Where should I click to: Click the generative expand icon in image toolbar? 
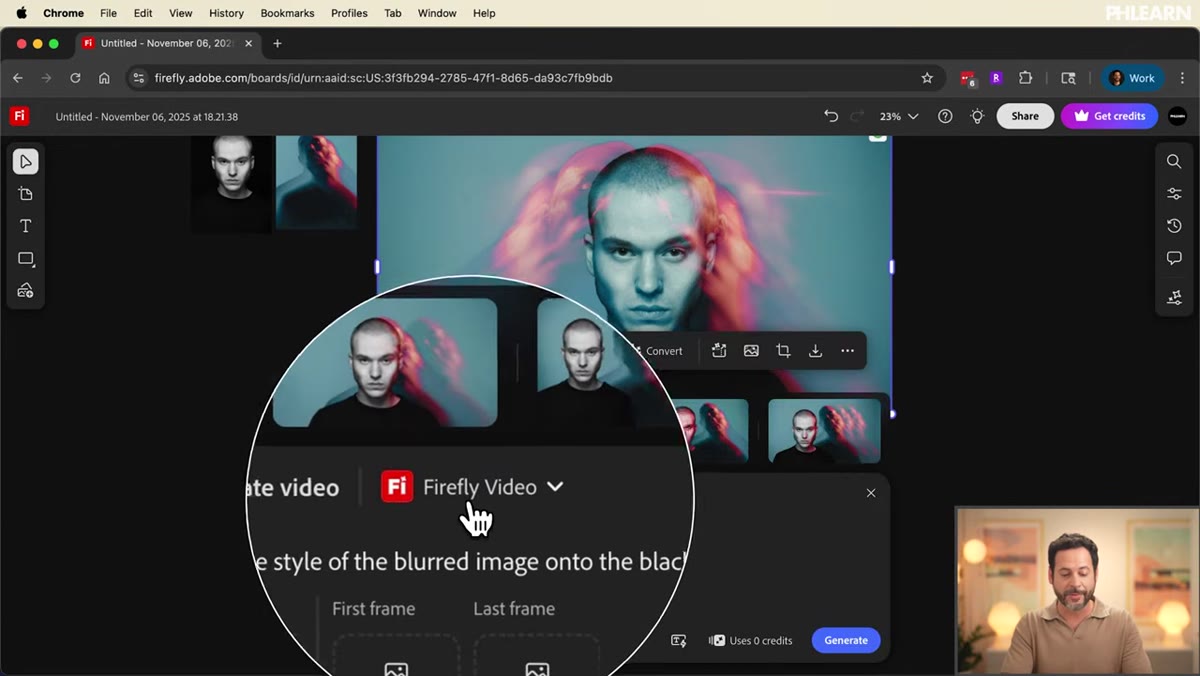coord(719,351)
